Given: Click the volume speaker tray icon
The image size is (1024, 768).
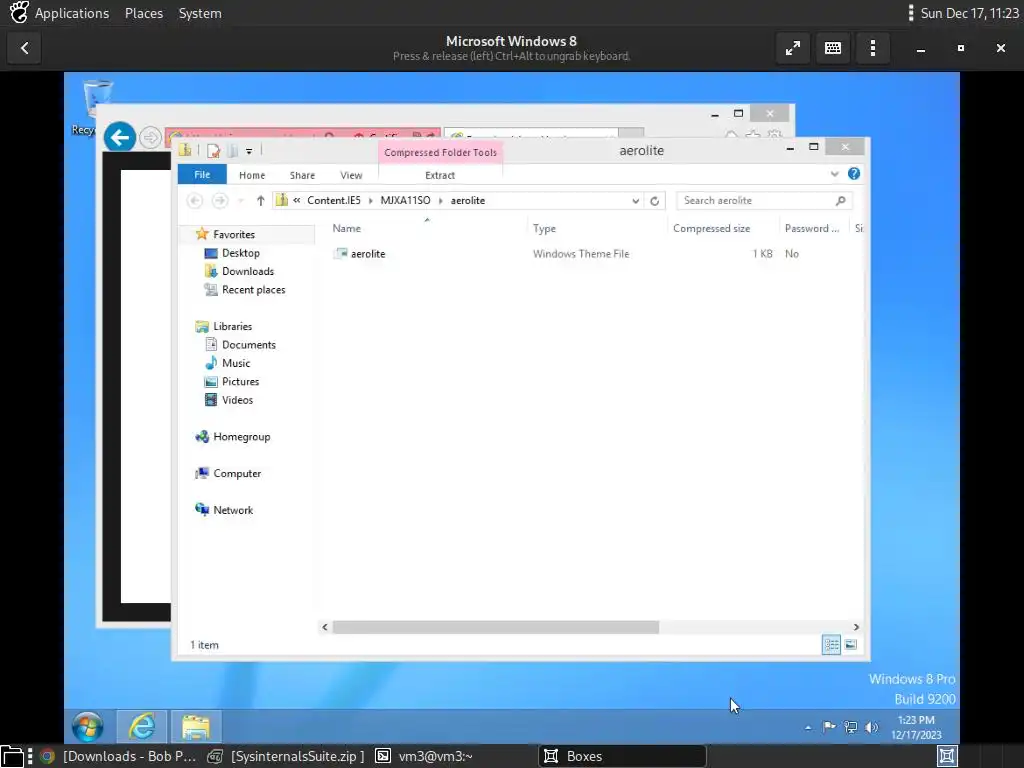Looking at the screenshot, I should pyautogui.click(x=872, y=727).
